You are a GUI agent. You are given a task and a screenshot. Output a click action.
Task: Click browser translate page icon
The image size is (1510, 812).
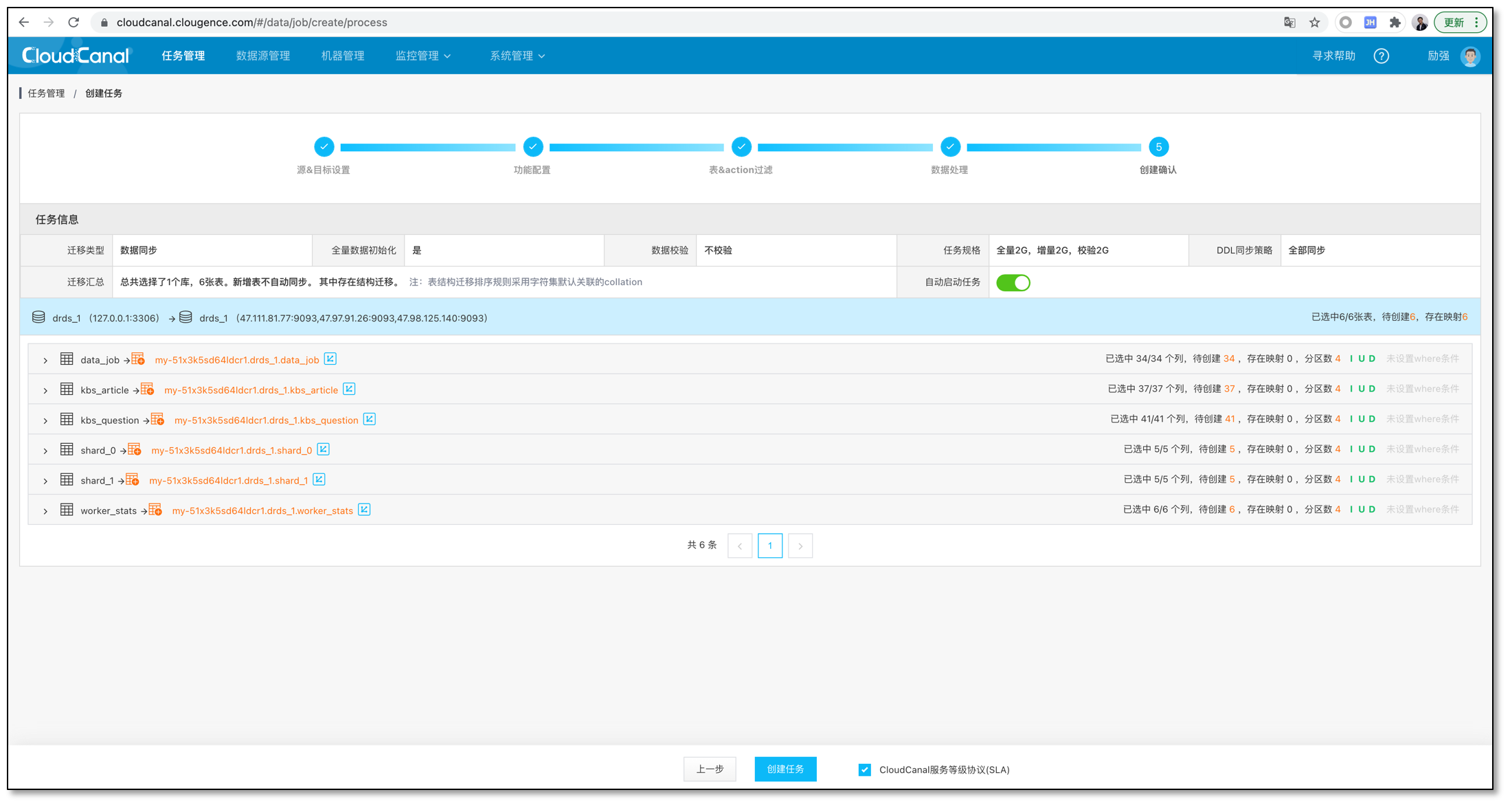(1289, 23)
